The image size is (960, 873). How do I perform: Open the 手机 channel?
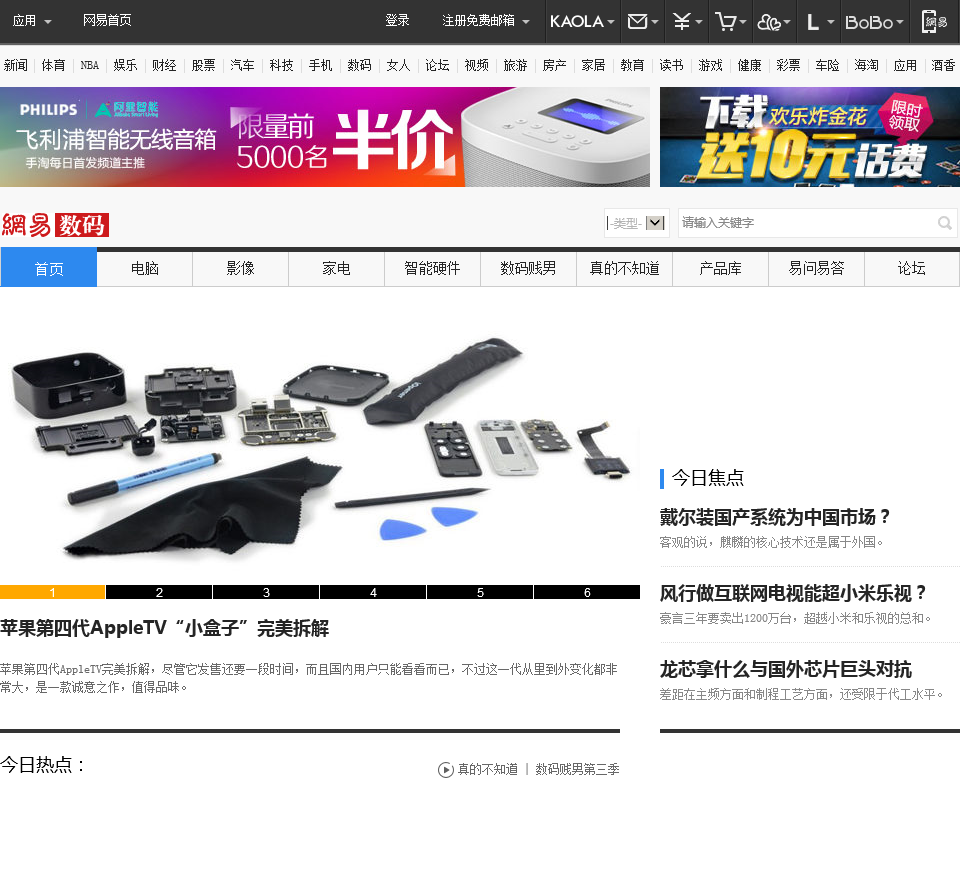pyautogui.click(x=320, y=65)
